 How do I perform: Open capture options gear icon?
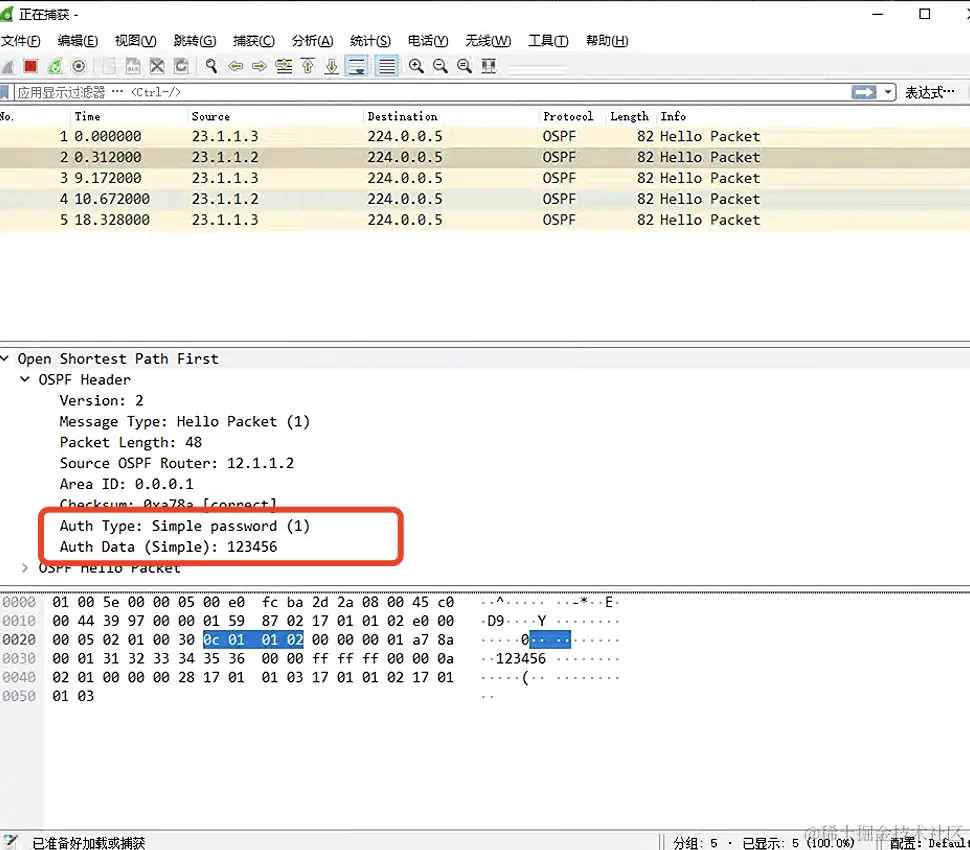pyautogui.click(x=79, y=66)
